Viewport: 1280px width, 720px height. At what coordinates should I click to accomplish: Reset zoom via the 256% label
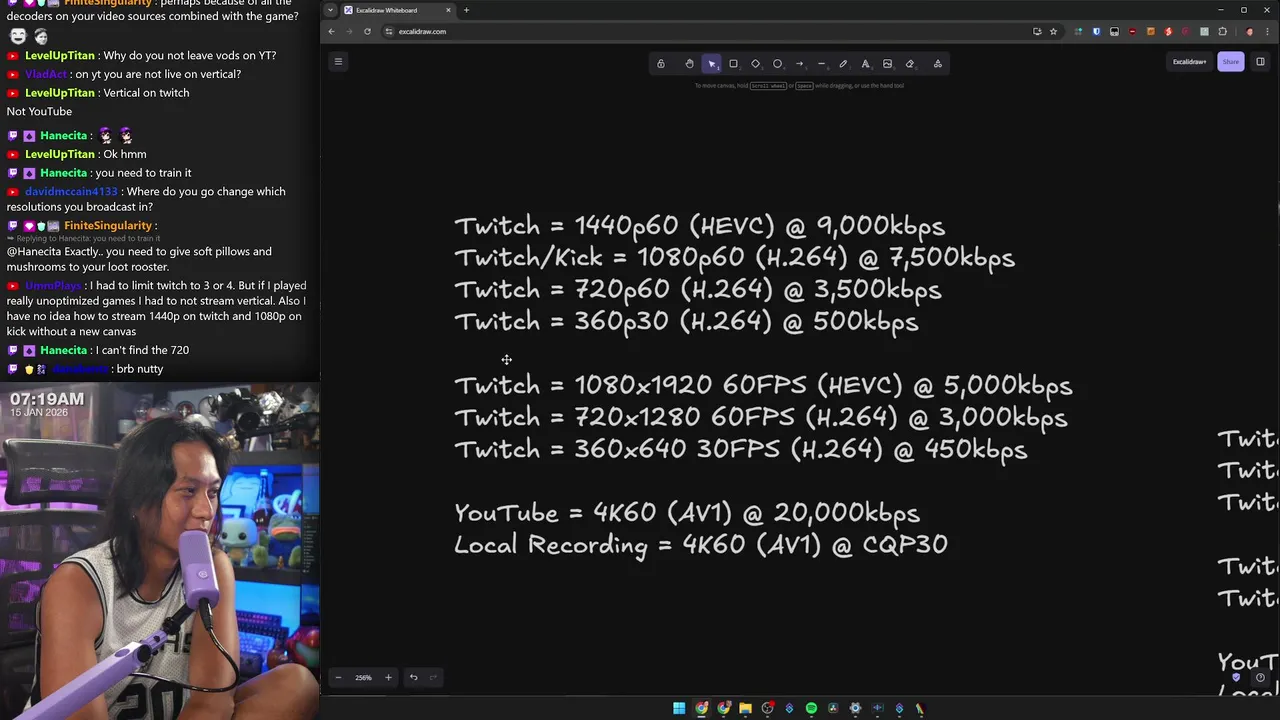tap(363, 677)
